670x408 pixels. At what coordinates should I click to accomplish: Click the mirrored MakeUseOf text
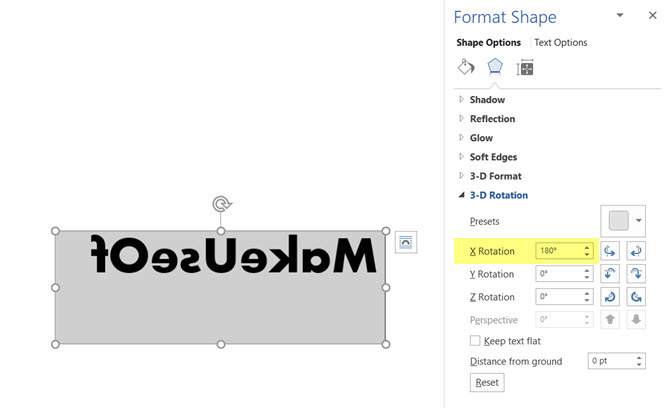(234, 254)
